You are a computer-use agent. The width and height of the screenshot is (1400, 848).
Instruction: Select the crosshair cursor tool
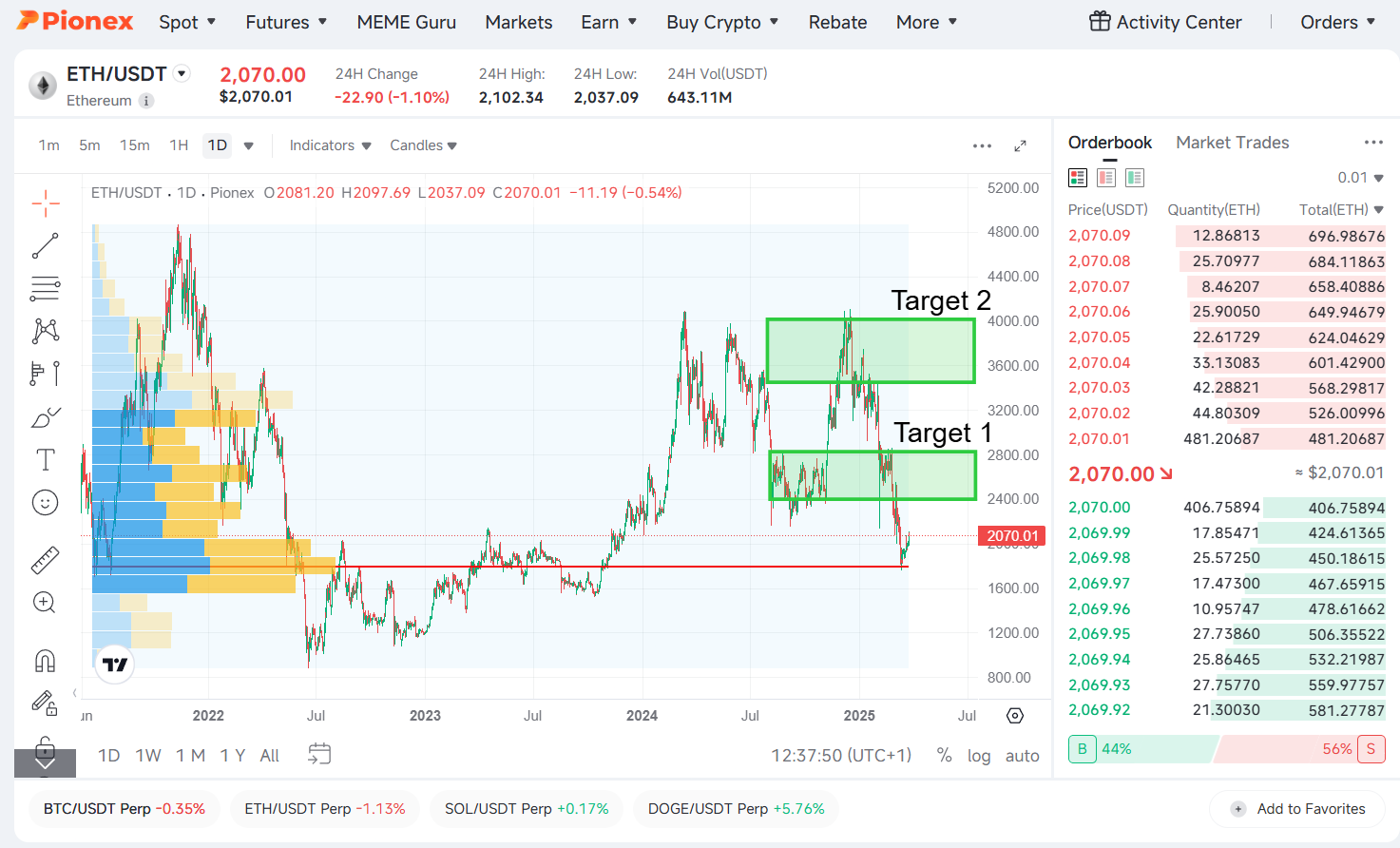45,202
